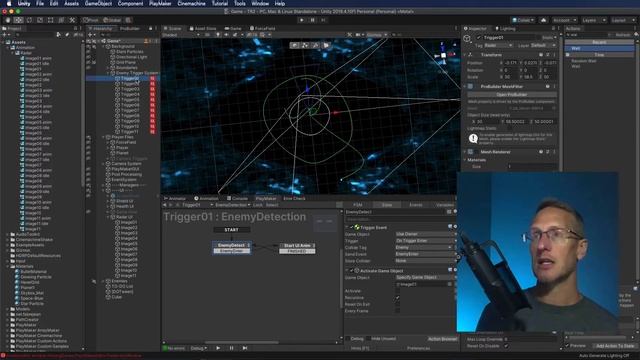Open Mesh Renderer component help icon
The image size is (640, 360).
point(541,152)
